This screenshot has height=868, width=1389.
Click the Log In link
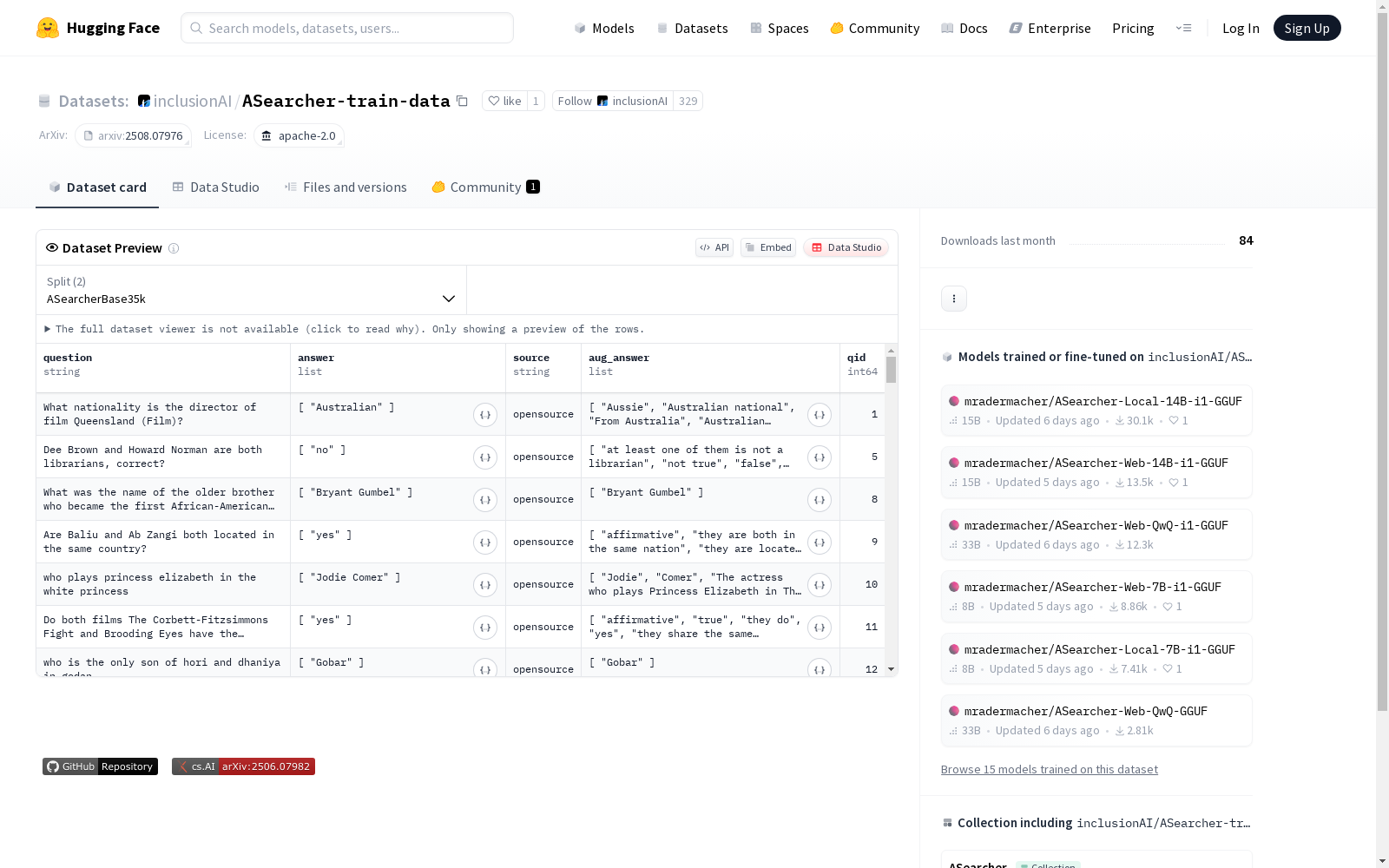pyautogui.click(x=1241, y=28)
